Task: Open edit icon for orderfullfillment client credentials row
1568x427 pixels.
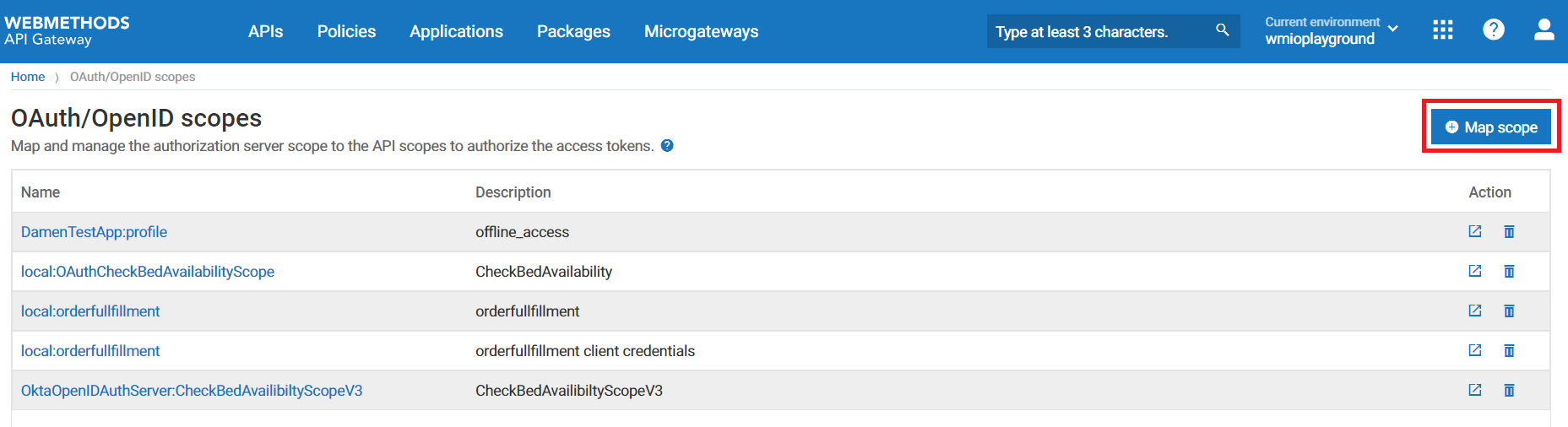Action: (1475, 350)
